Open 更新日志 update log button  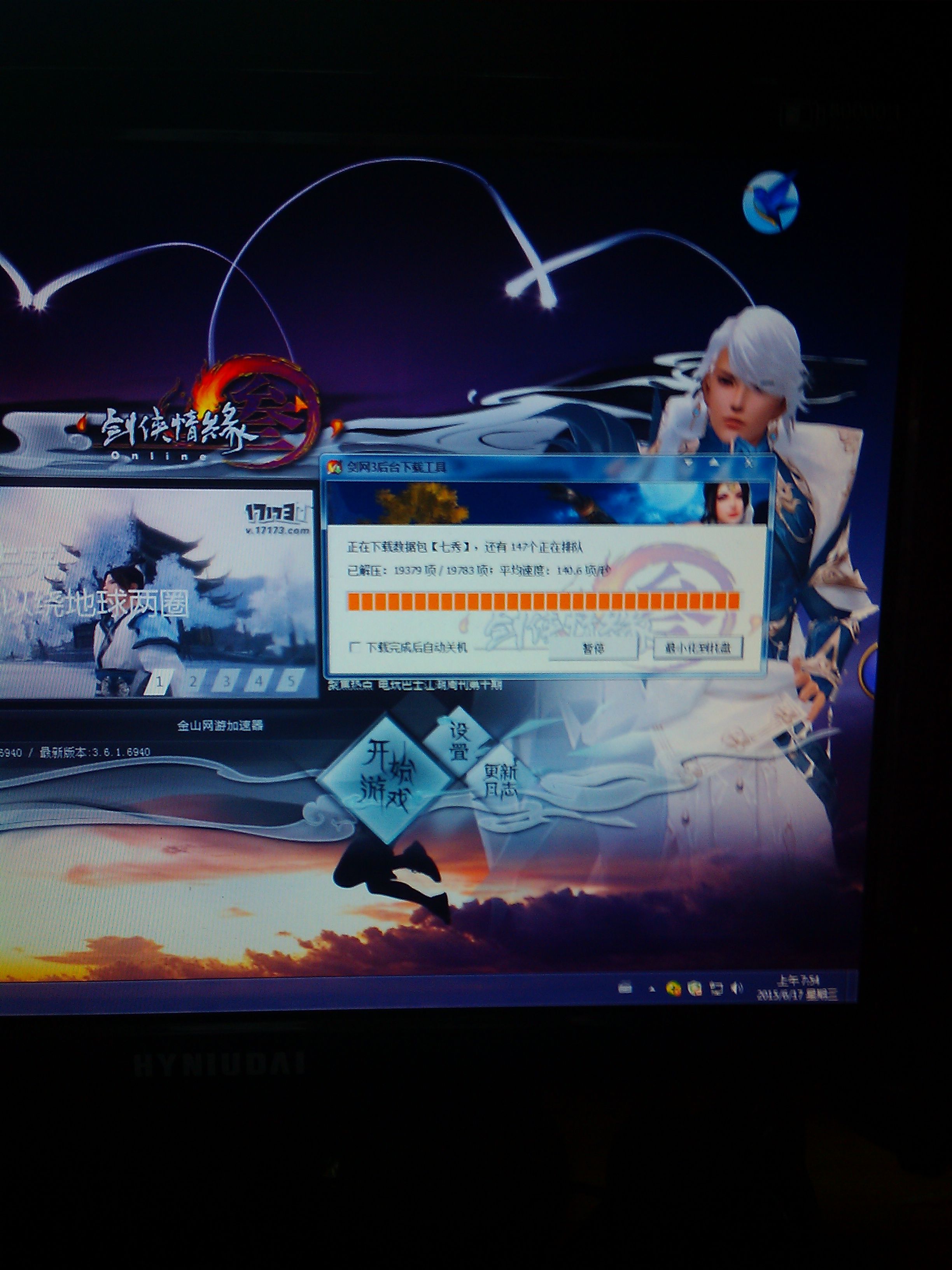tap(500, 781)
